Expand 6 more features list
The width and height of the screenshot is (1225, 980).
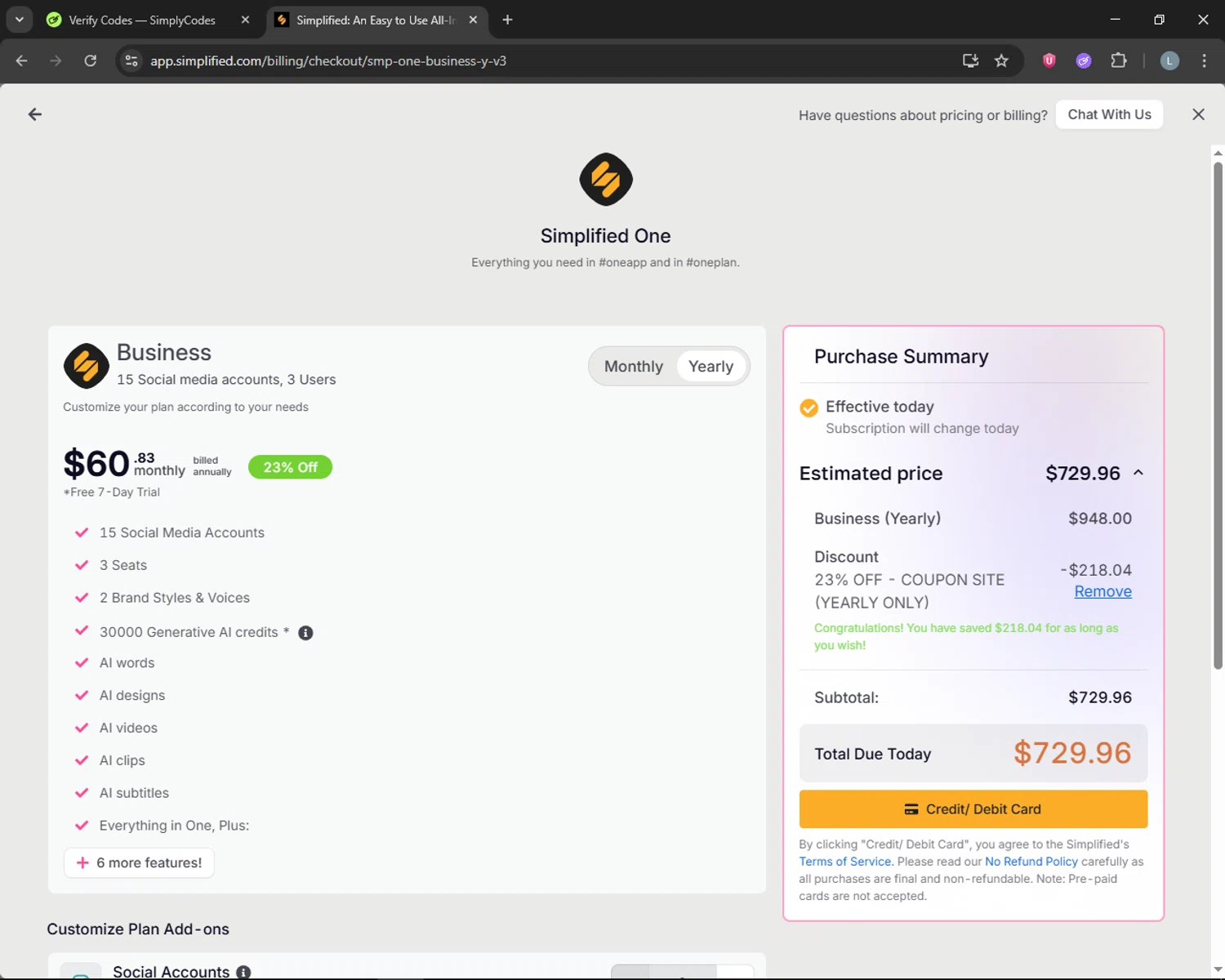pos(139,862)
